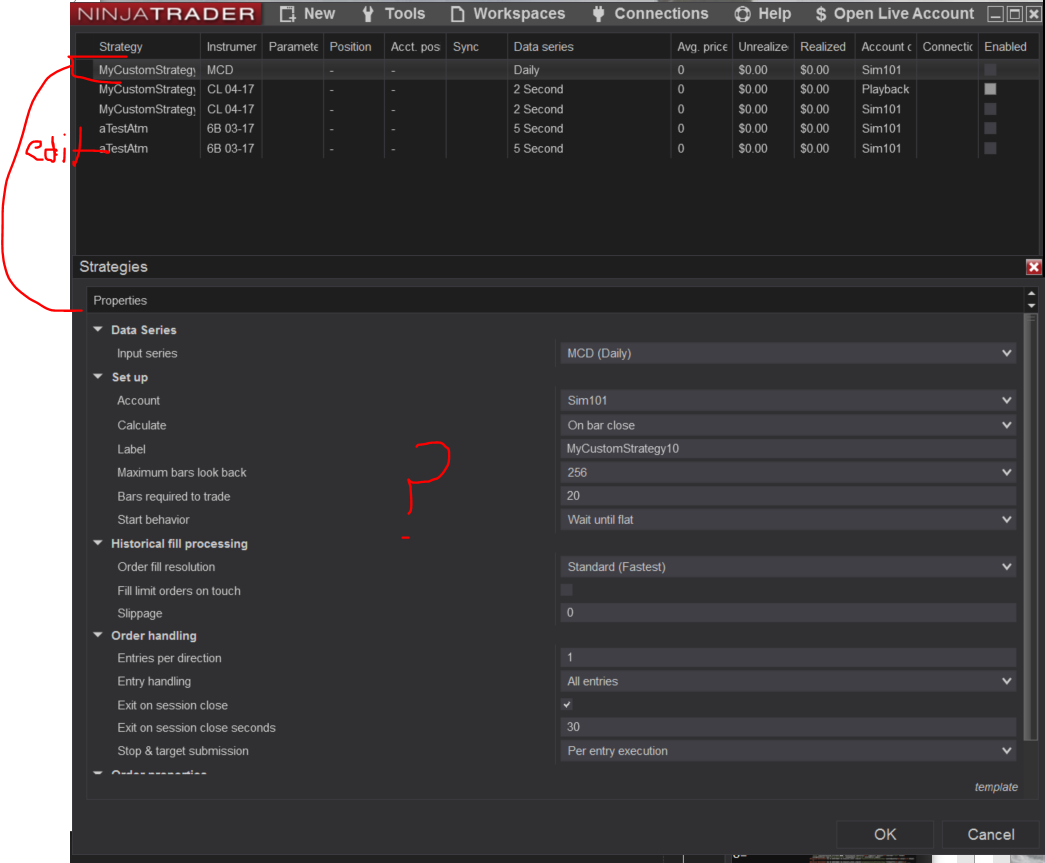The width and height of the screenshot is (1045, 863).
Task: Select the MyCustomStrategy MCD row
Action: pos(557,69)
